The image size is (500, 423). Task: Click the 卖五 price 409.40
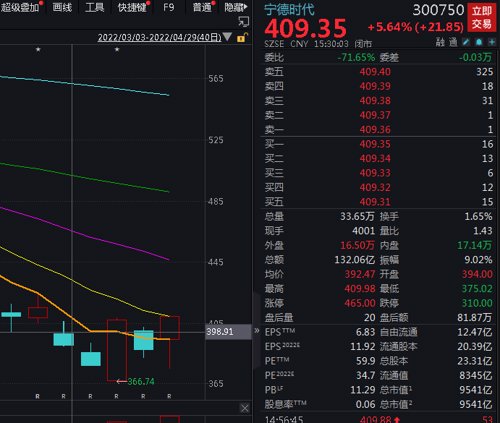coord(375,72)
